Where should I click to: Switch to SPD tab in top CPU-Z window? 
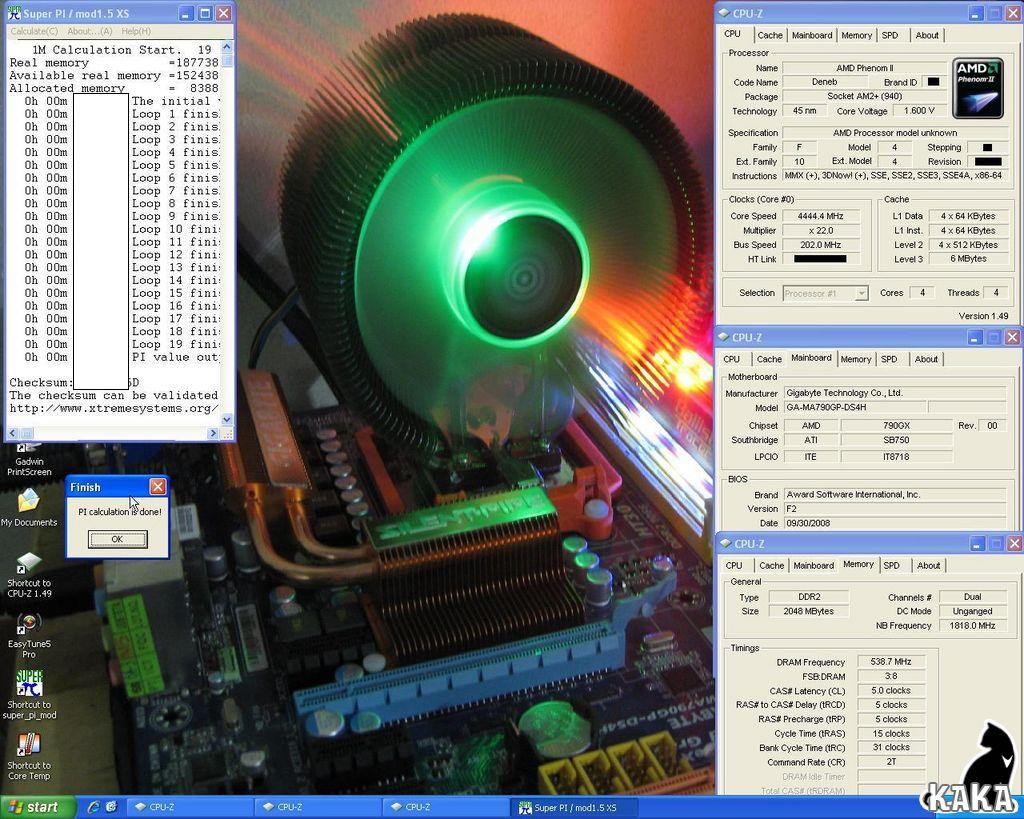click(x=890, y=35)
